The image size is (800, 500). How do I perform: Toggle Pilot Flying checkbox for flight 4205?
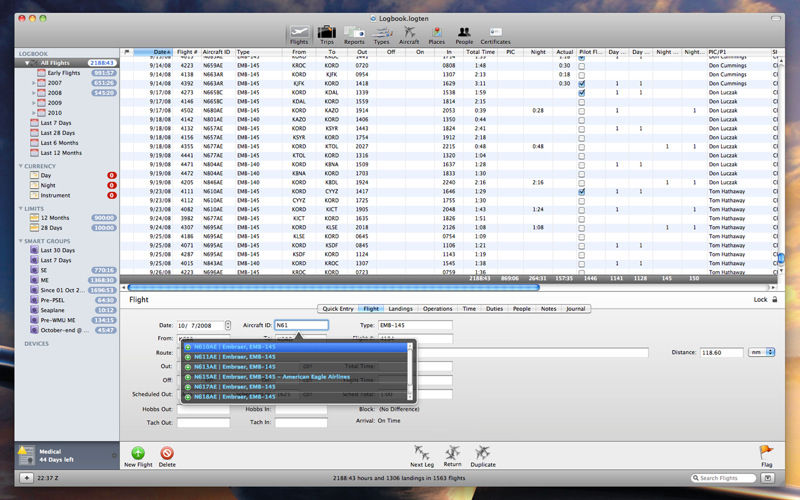click(x=582, y=183)
